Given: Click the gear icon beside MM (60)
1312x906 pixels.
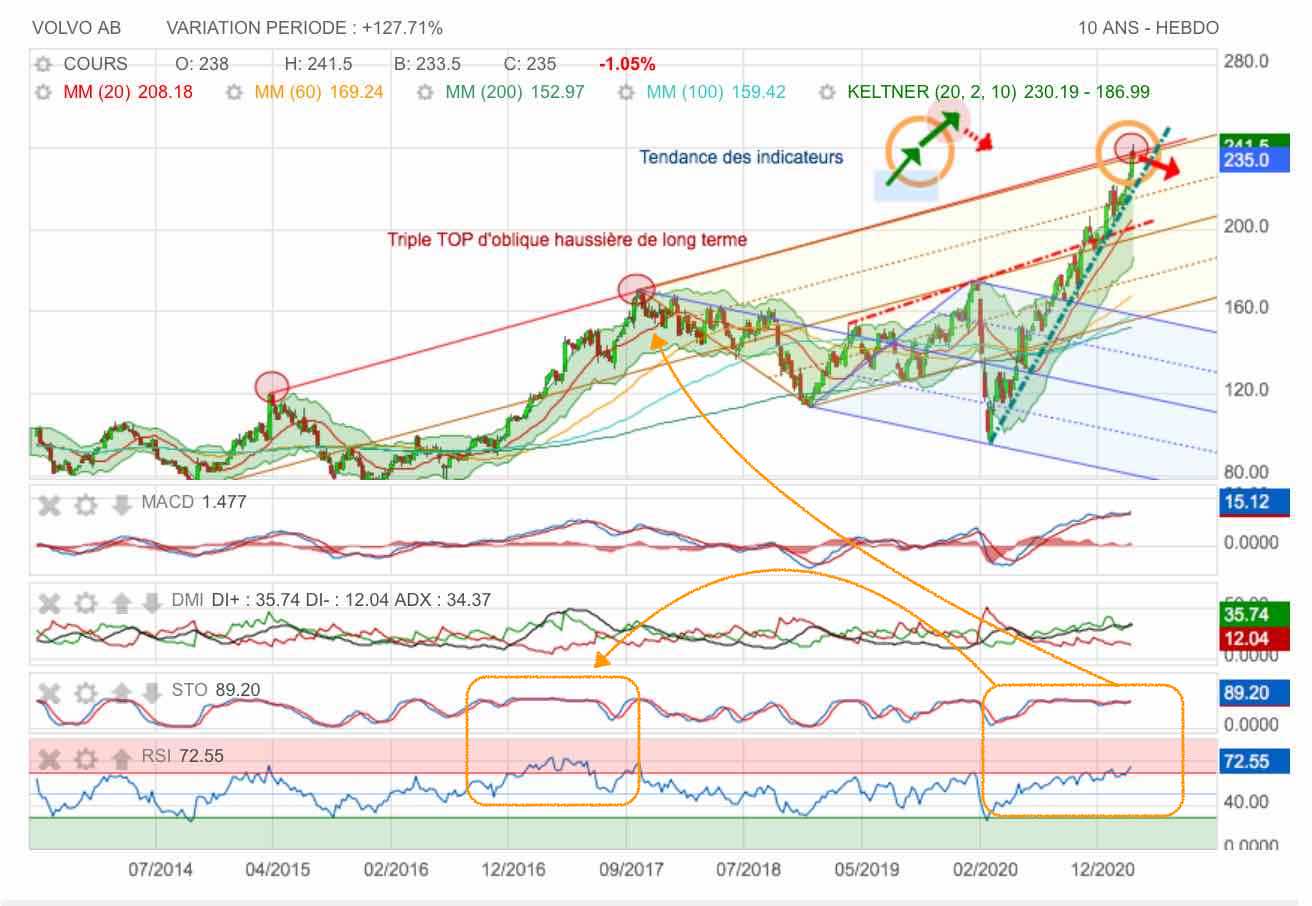Looking at the screenshot, I should [234, 92].
